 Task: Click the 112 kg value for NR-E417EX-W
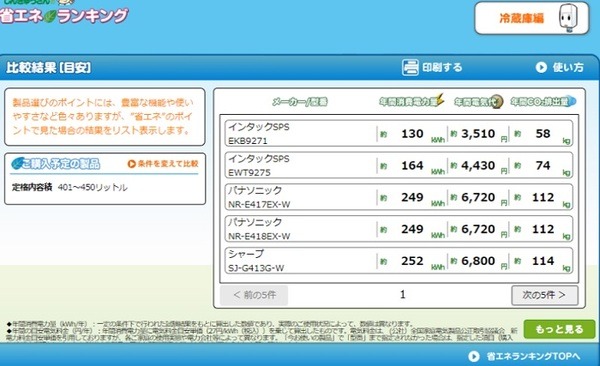coord(543,197)
